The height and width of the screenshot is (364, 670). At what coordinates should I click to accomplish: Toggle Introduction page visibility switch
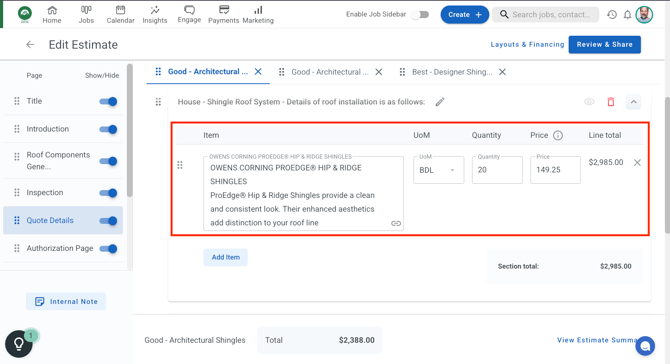[x=108, y=129]
